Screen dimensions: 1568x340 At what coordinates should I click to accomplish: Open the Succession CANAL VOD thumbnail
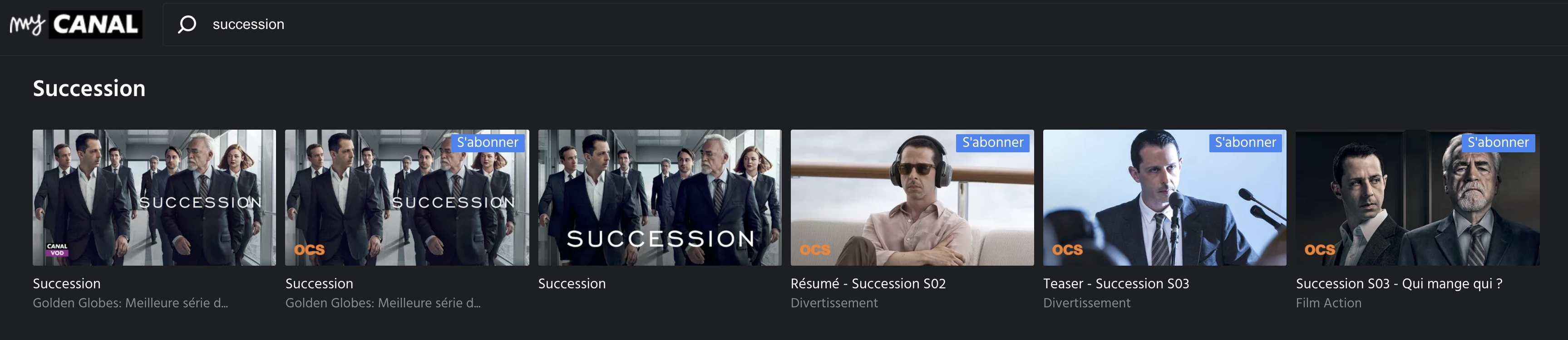point(154,197)
